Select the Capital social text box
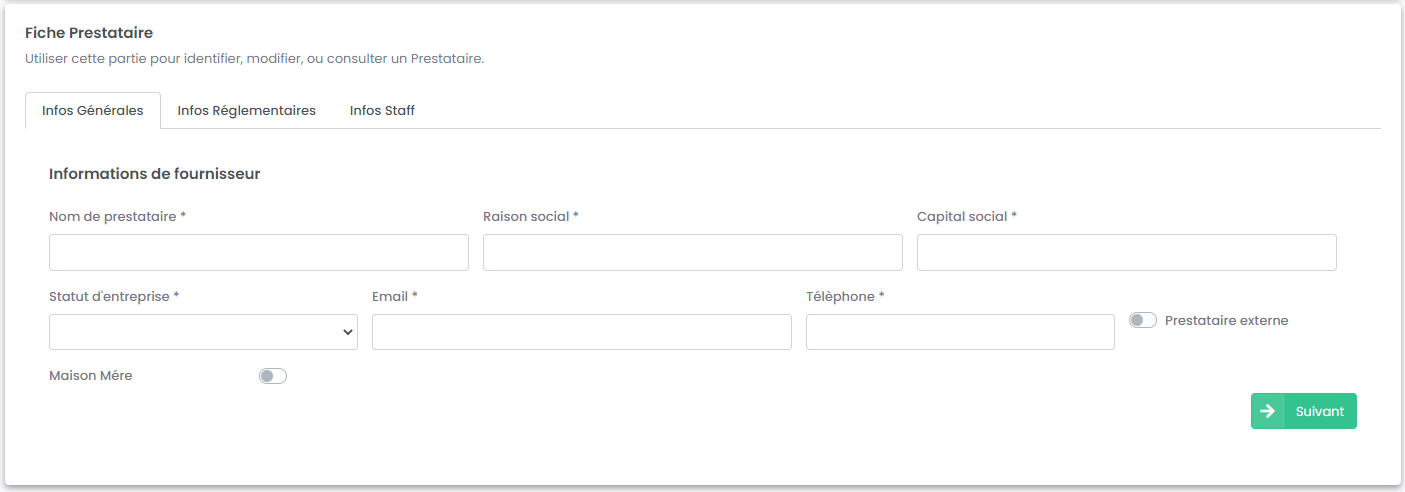 click(1126, 253)
